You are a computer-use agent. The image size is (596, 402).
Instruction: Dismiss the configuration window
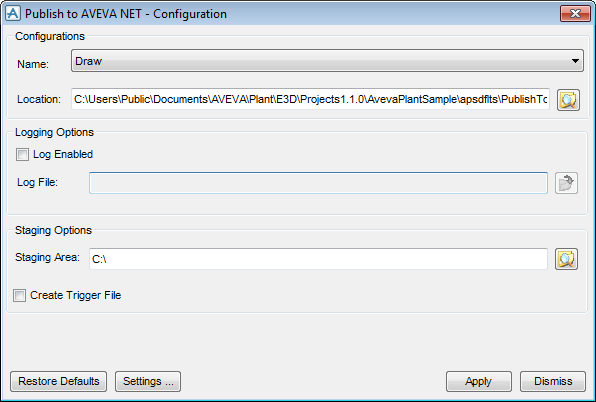tap(553, 381)
